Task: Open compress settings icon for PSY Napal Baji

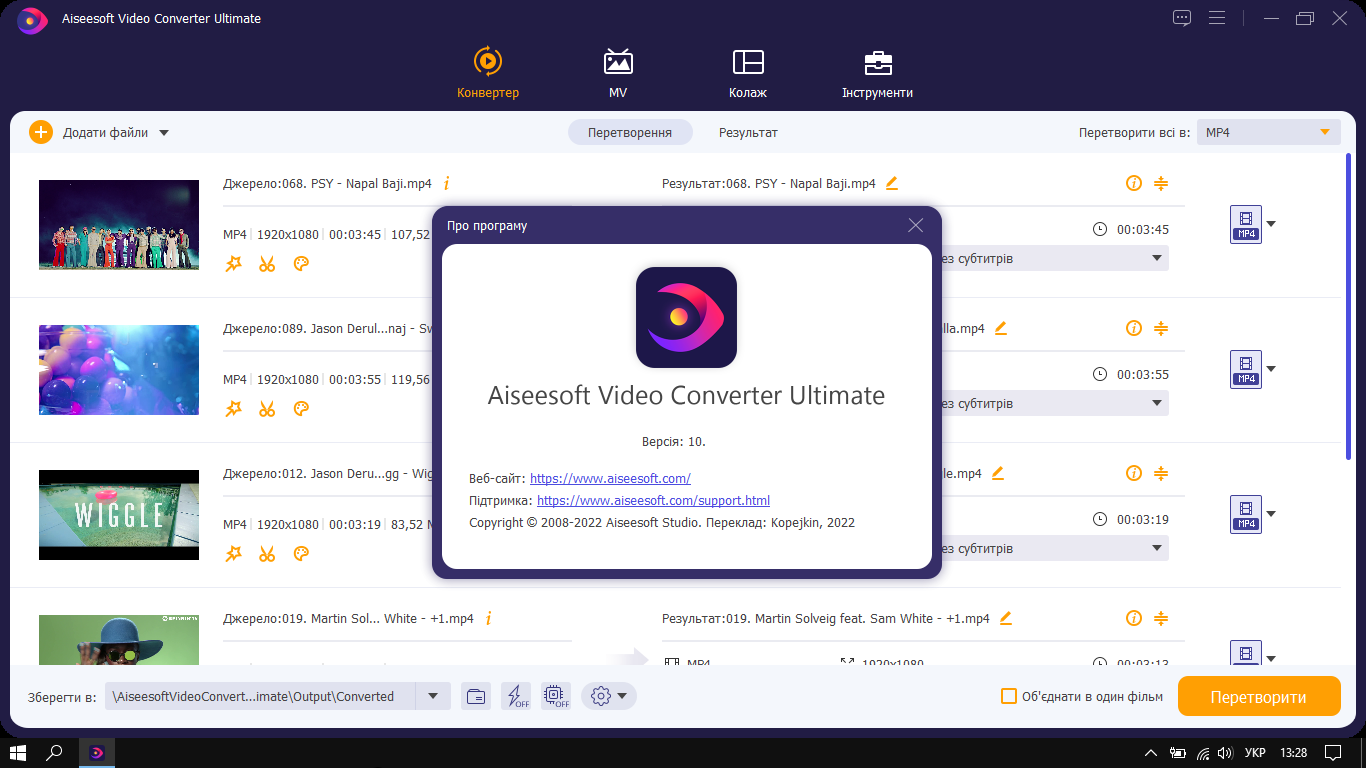Action: pyautogui.click(x=1161, y=183)
